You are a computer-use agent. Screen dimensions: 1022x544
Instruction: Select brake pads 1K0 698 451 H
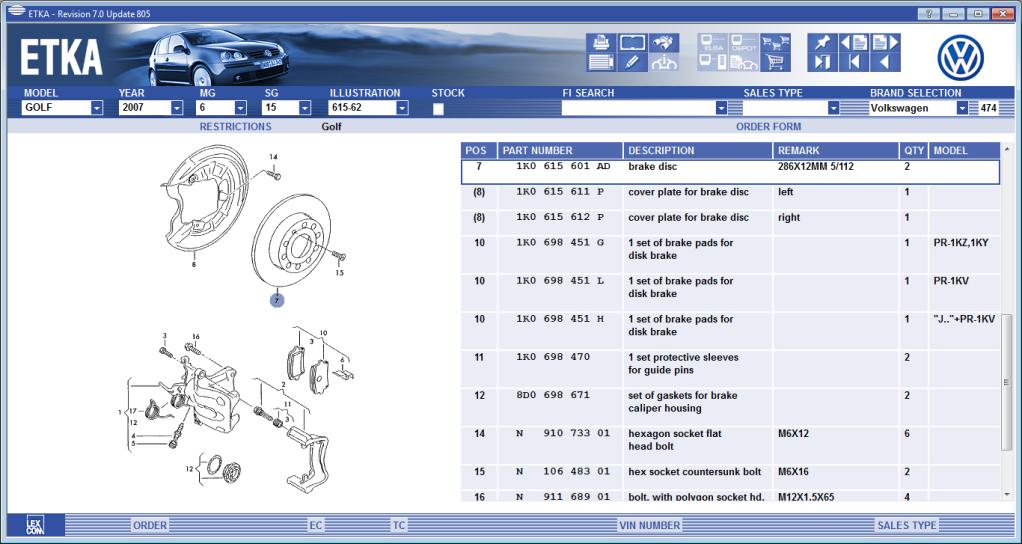tap(730, 331)
